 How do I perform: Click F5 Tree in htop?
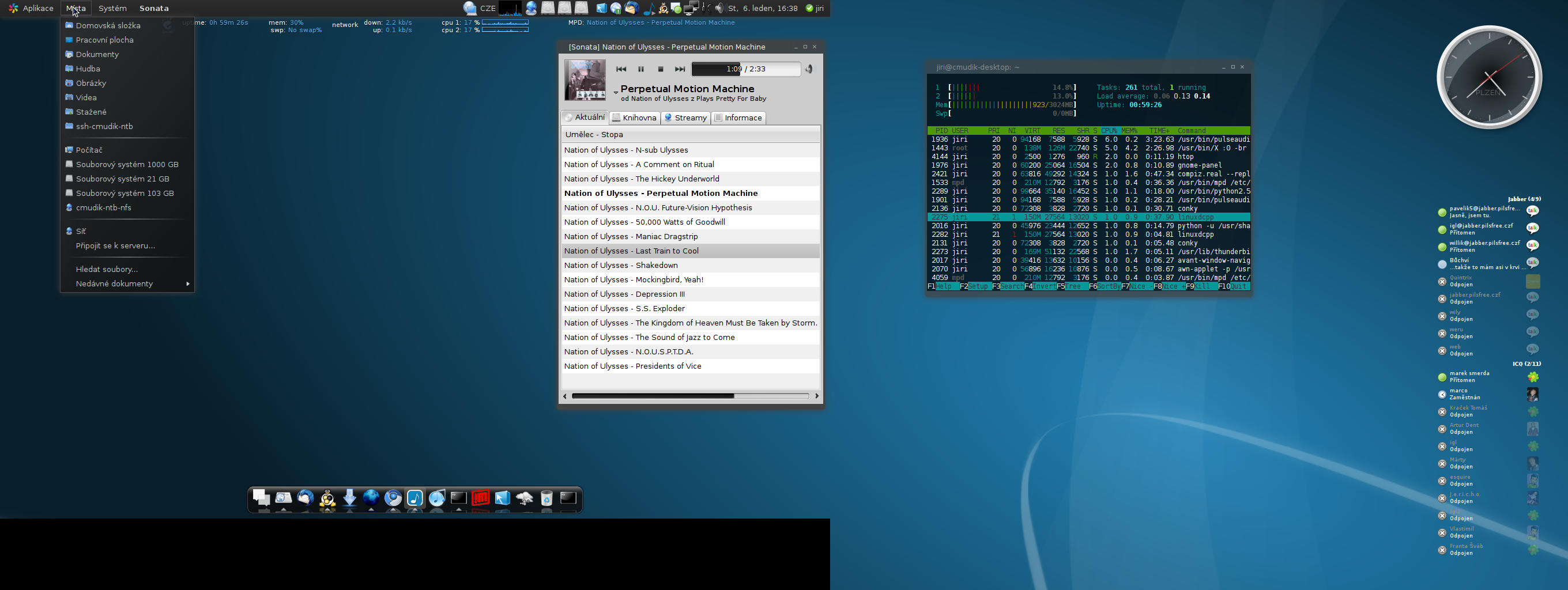tap(1073, 286)
